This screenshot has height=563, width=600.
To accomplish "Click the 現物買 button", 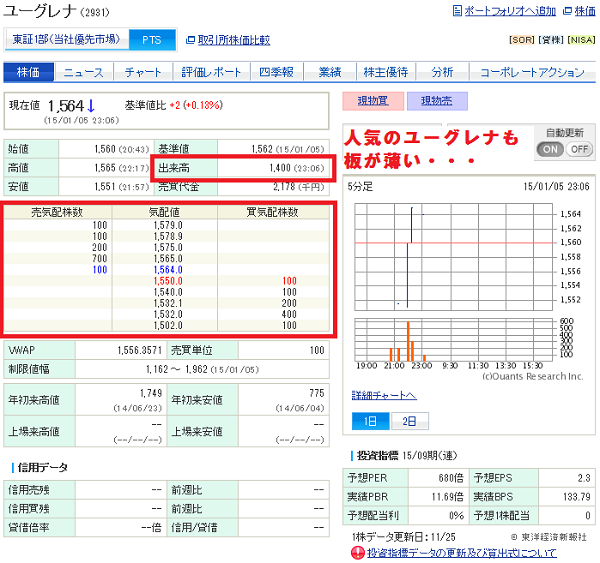I will 373,101.
